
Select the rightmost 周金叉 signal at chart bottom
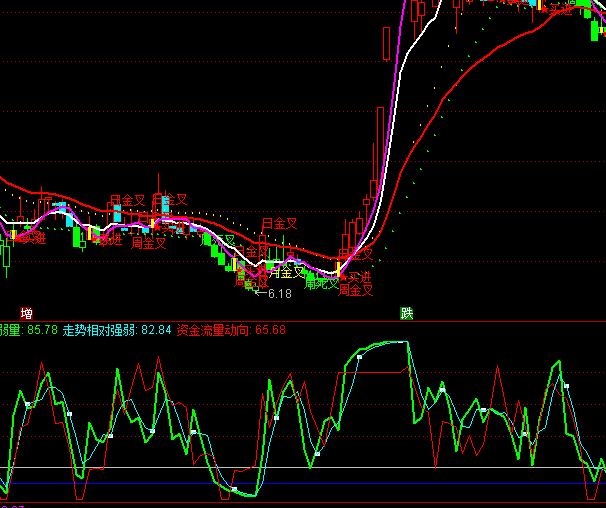[355, 290]
